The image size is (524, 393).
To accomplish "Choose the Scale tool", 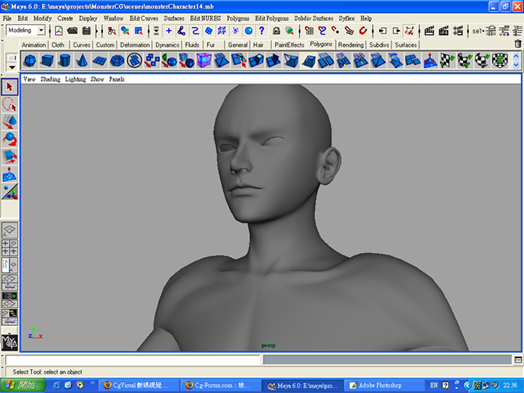I will point(9,157).
